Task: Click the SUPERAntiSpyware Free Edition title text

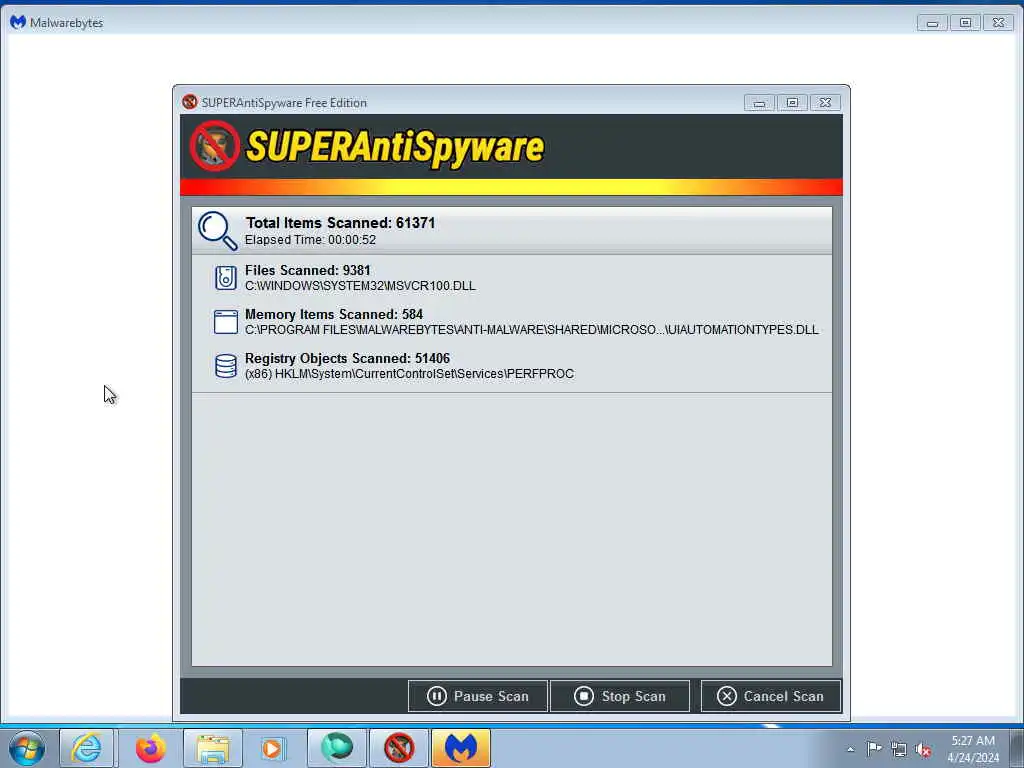Action: (284, 103)
